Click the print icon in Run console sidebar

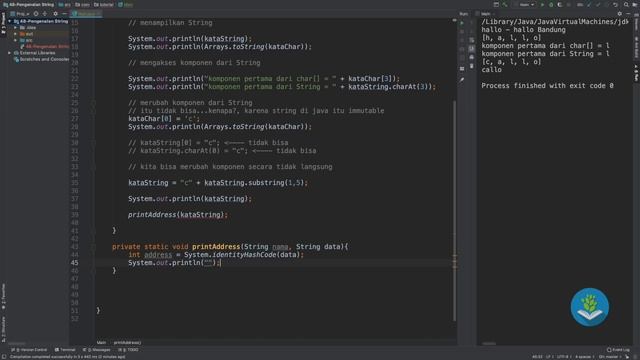(471, 57)
